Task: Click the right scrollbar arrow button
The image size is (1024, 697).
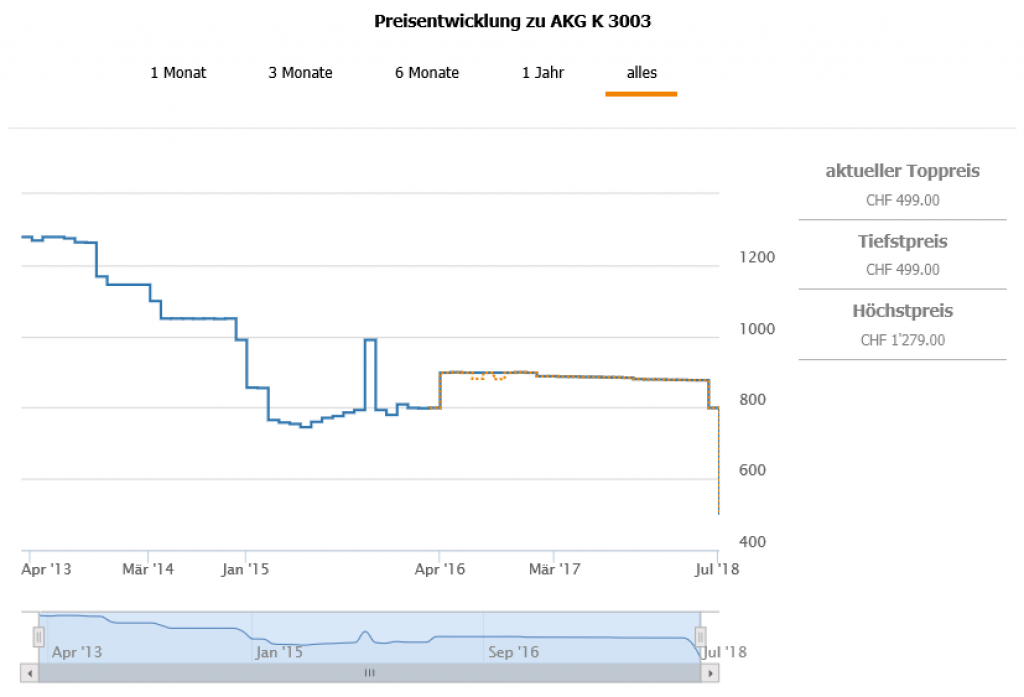Action: (711, 673)
